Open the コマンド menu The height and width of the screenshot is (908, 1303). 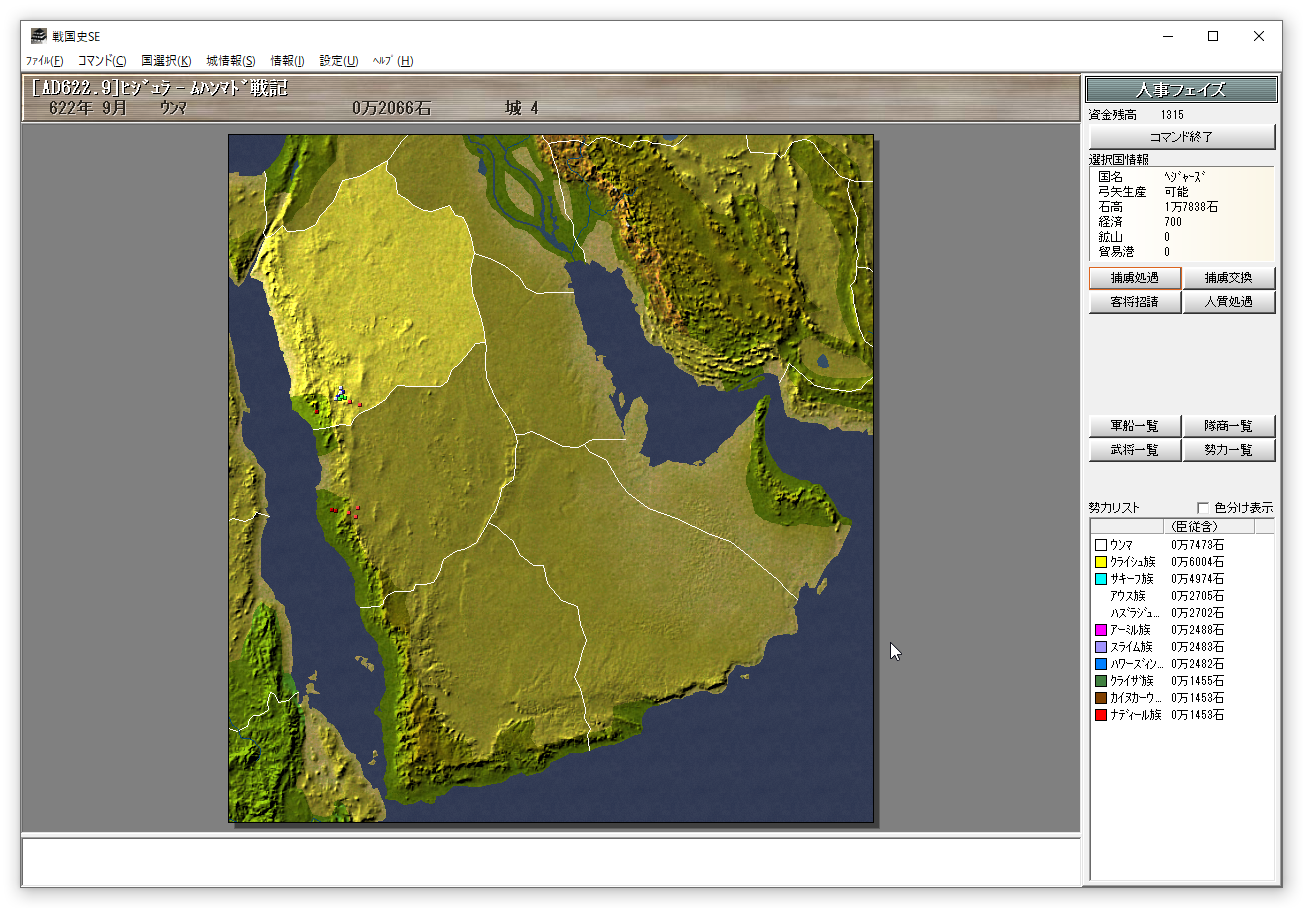tap(102, 61)
